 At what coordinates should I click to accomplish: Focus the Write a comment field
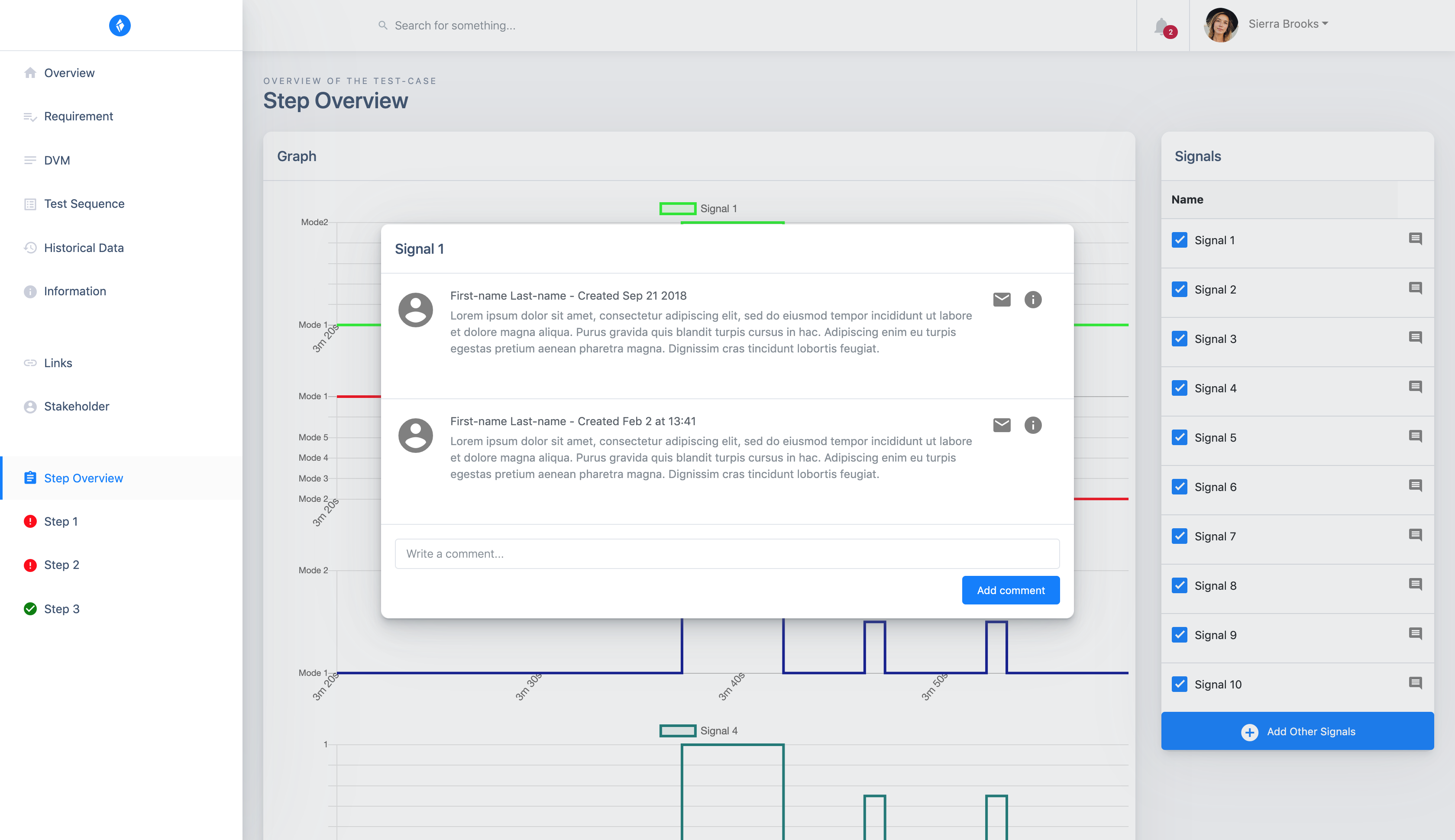coord(727,554)
